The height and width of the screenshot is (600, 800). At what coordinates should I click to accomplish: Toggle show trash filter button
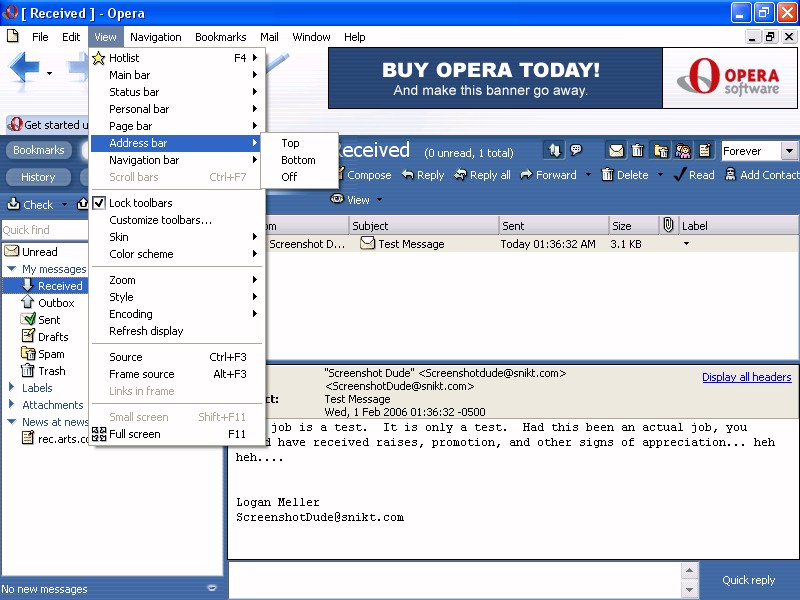pos(638,151)
